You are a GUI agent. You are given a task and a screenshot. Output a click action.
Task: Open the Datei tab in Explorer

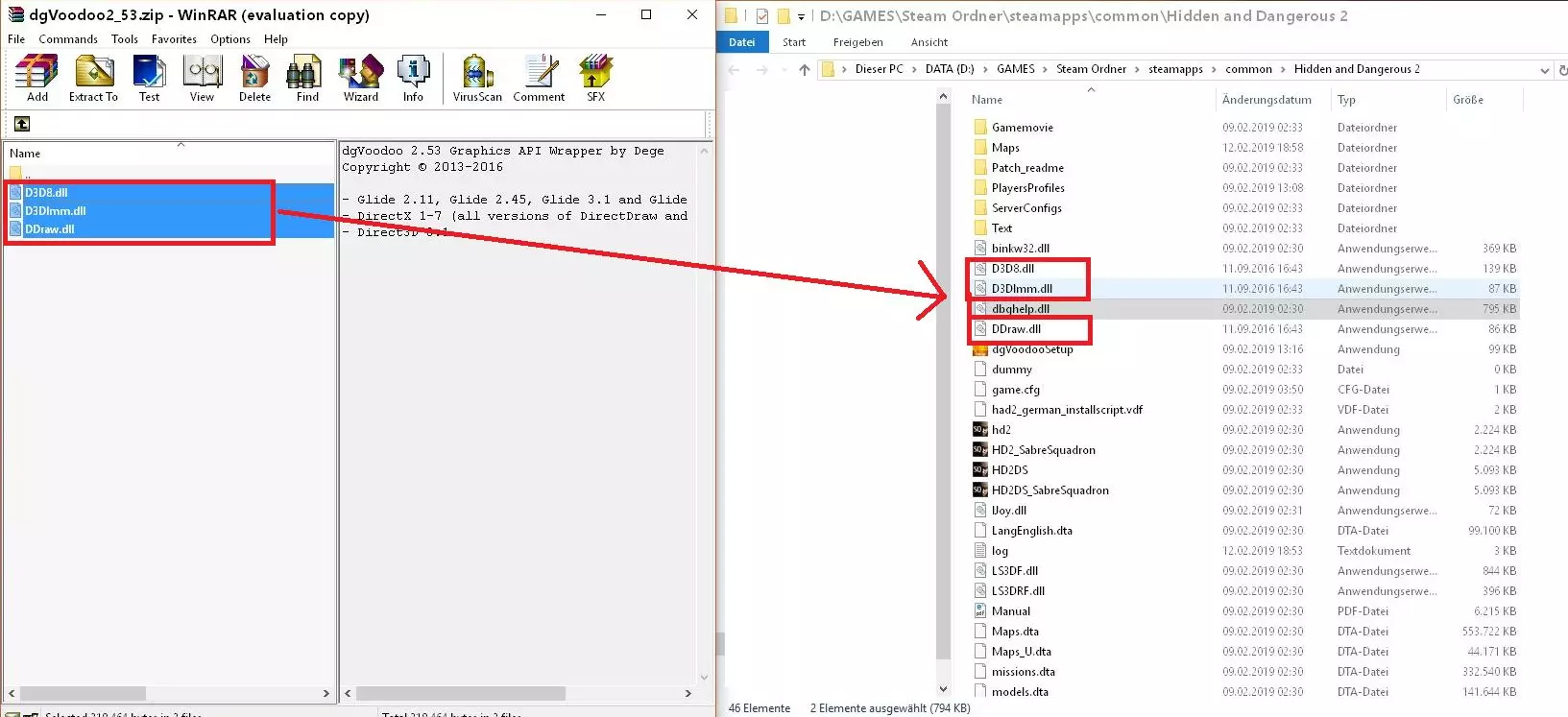(x=742, y=42)
